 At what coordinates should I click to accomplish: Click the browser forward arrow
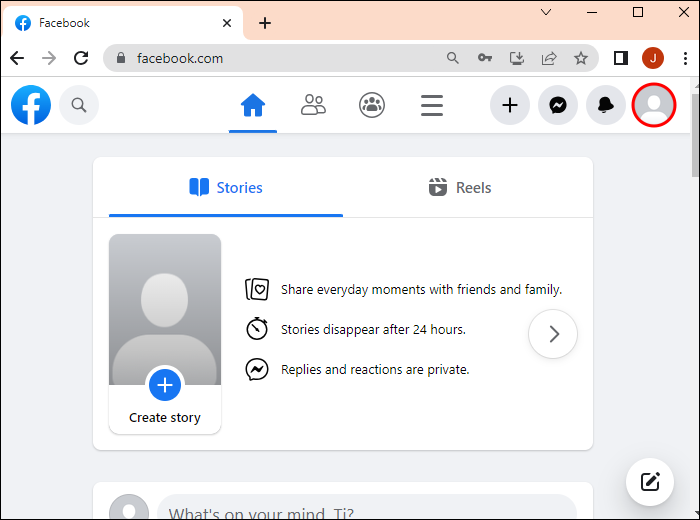click(49, 58)
